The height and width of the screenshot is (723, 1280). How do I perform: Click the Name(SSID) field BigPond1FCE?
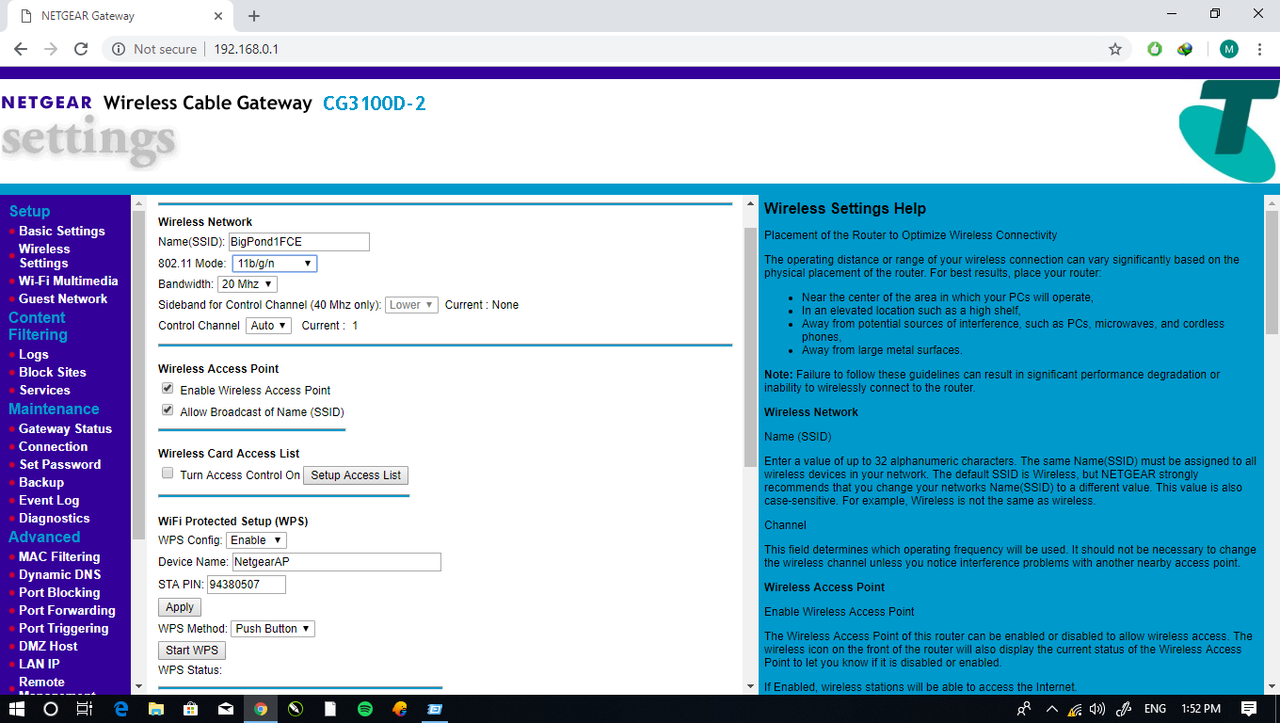[x=298, y=242]
